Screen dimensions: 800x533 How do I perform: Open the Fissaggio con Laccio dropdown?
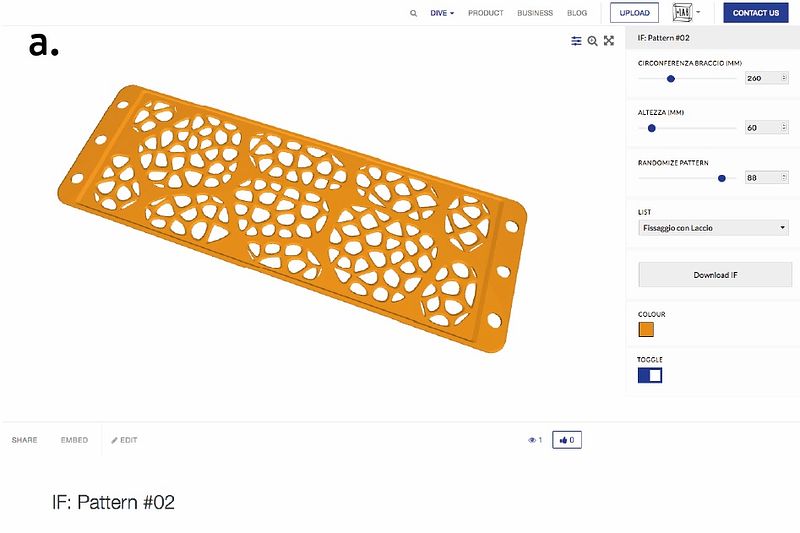point(713,227)
